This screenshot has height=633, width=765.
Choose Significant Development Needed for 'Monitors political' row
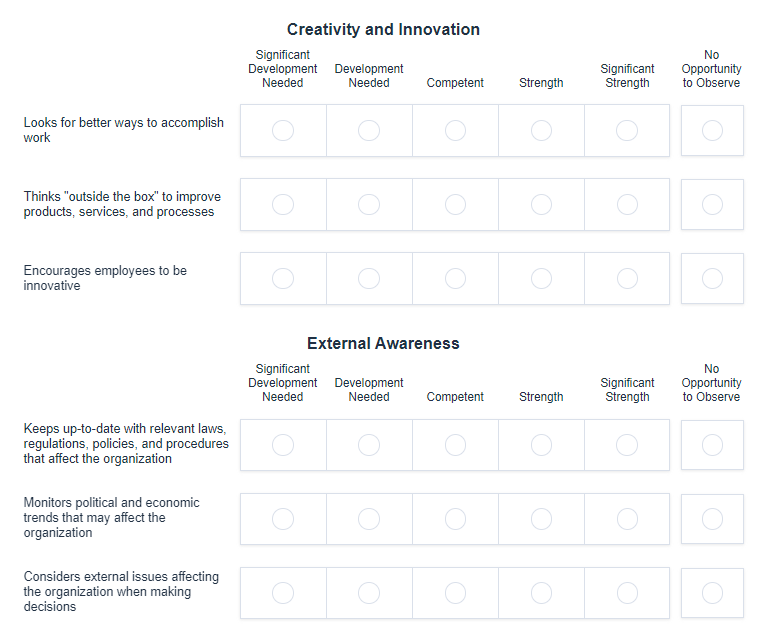point(283,518)
